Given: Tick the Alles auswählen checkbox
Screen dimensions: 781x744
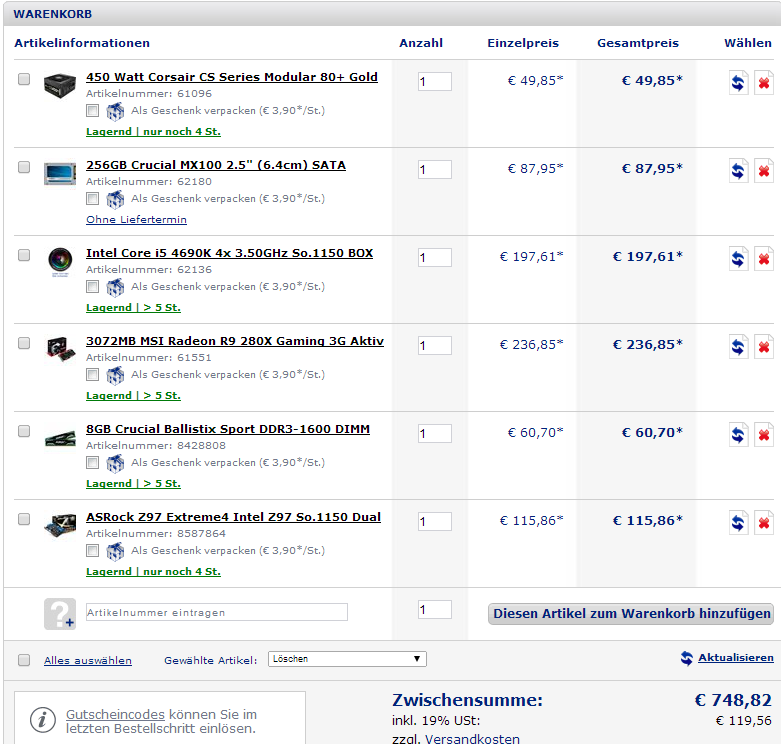Looking at the screenshot, I should tap(24, 660).
